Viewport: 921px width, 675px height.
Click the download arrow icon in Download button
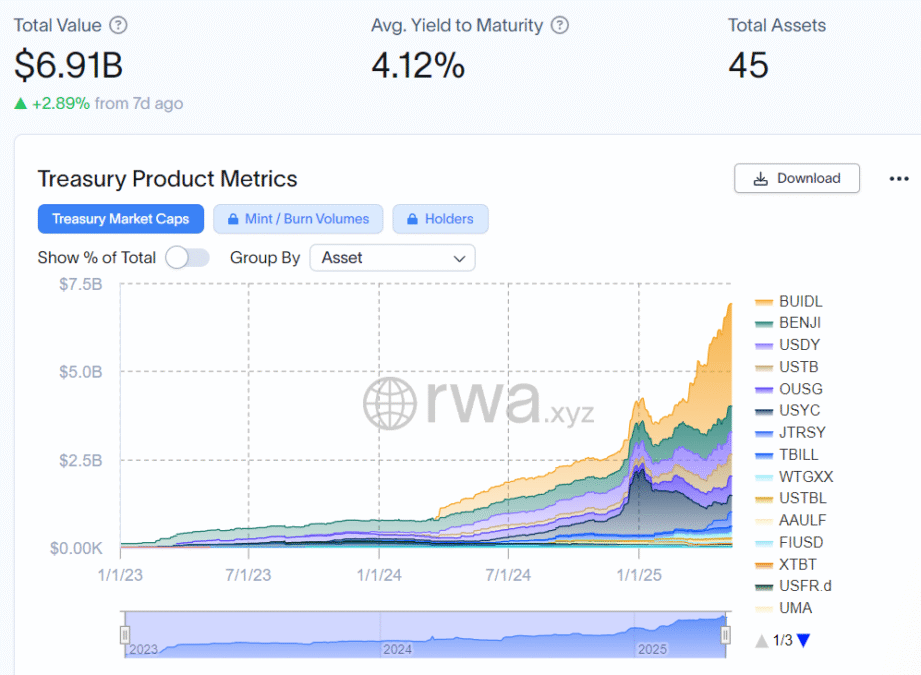point(761,179)
